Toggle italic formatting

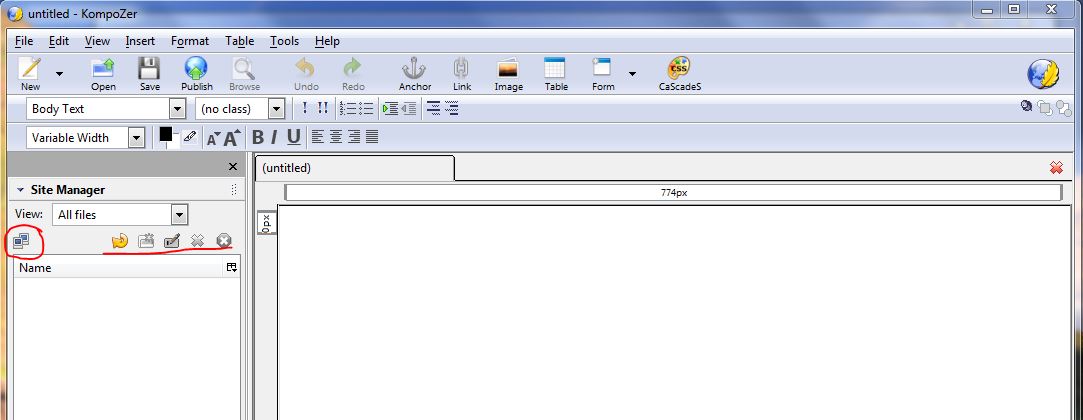[x=274, y=137]
